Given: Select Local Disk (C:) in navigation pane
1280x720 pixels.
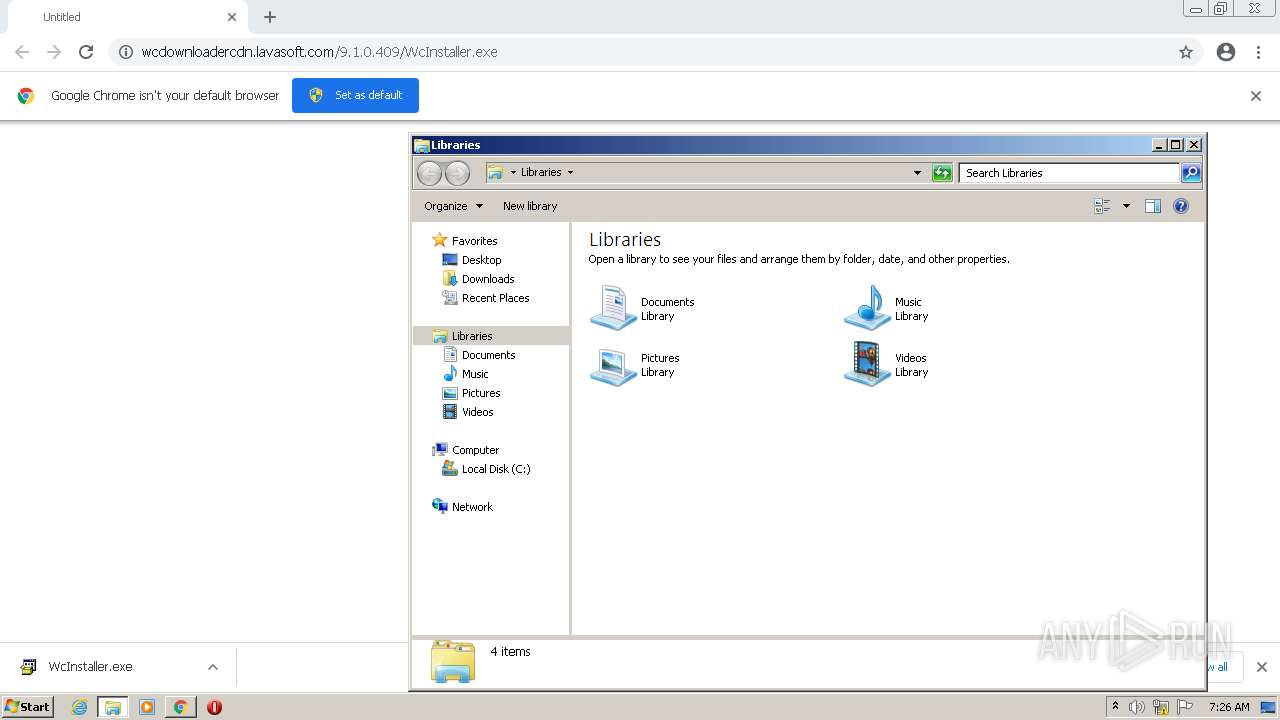Looking at the screenshot, I should [x=486, y=469].
